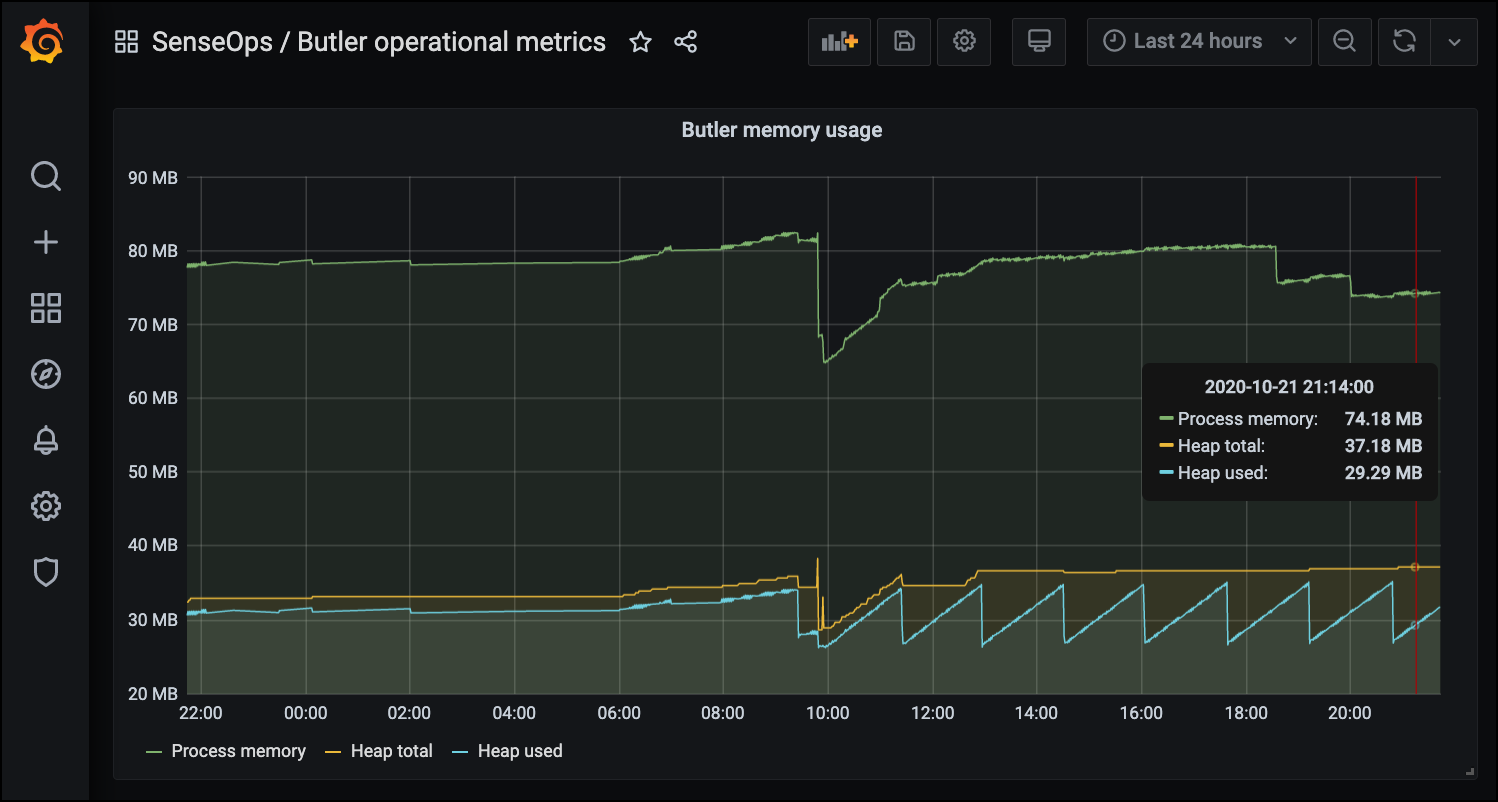Click the Create plus icon in sidebar

[46, 242]
